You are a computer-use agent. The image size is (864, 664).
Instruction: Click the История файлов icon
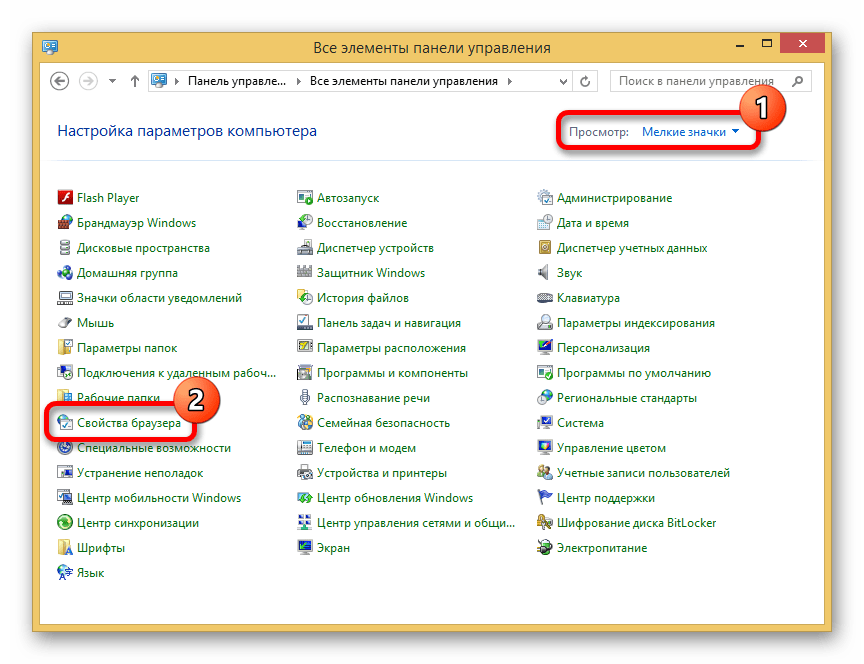(x=305, y=298)
